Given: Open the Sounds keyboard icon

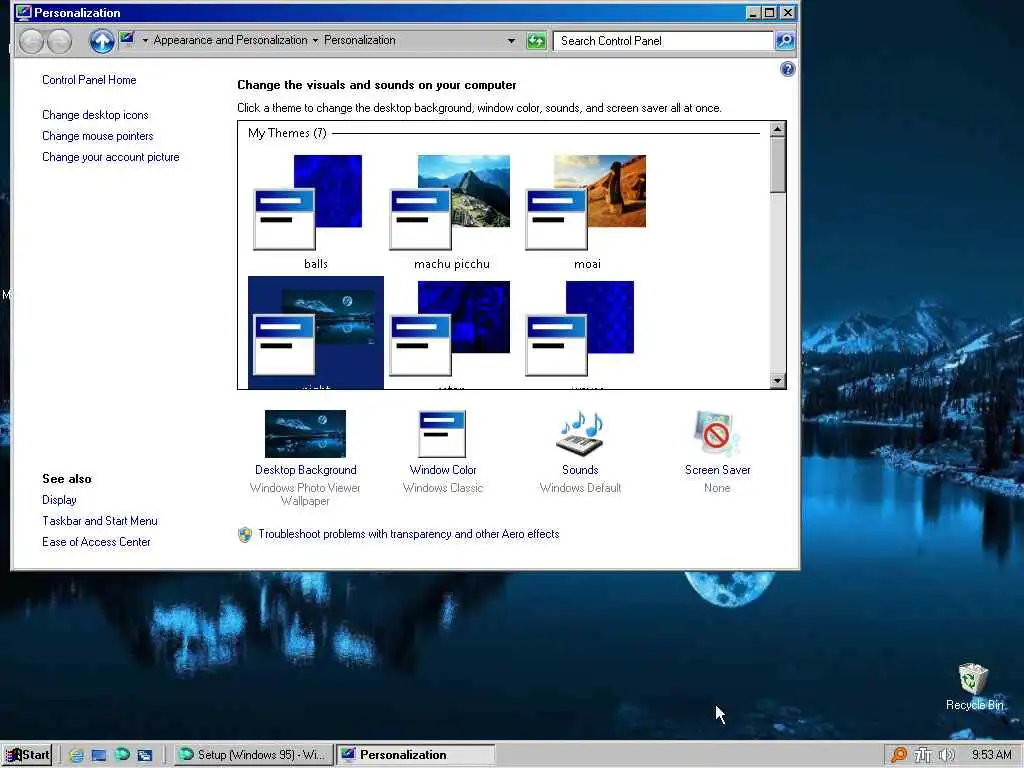Looking at the screenshot, I should (580, 434).
